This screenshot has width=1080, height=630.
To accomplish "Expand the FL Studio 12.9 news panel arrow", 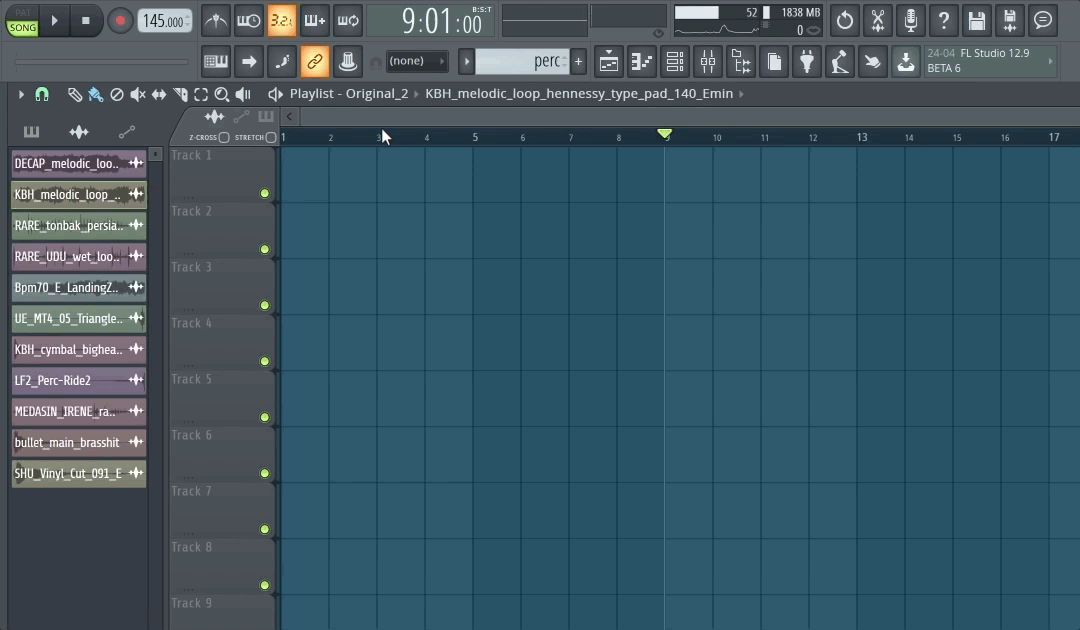I will (1050, 61).
